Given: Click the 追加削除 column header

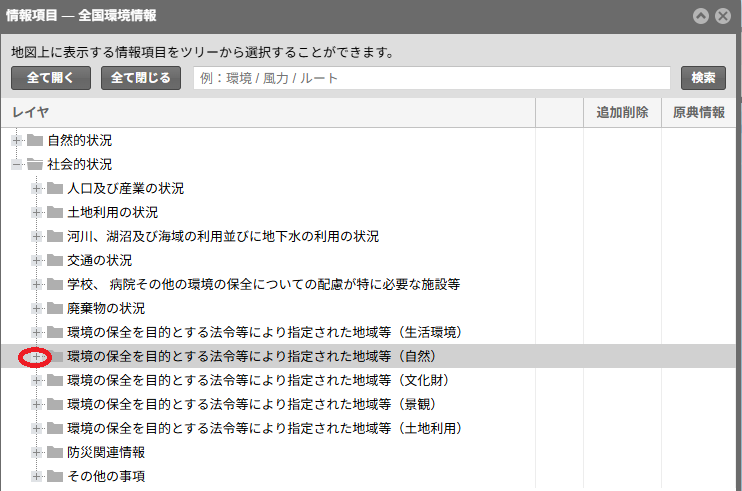Looking at the screenshot, I should 622,113.
